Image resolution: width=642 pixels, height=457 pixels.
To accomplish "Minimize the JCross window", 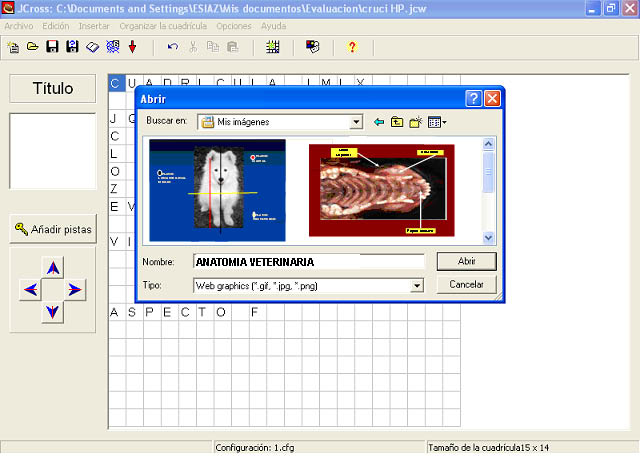I will pyautogui.click(x=592, y=8).
